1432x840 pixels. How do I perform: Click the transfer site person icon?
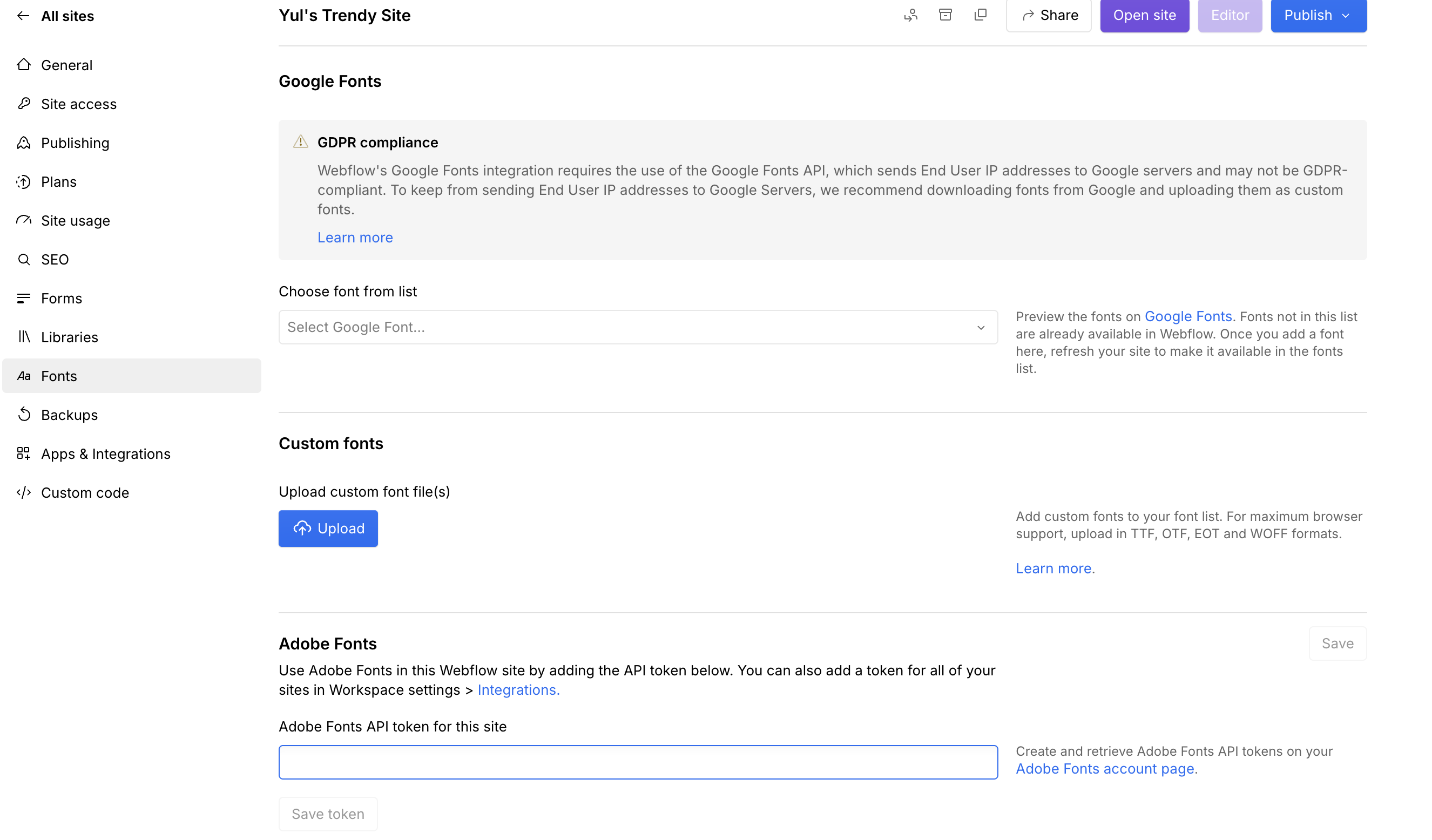tap(911, 15)
